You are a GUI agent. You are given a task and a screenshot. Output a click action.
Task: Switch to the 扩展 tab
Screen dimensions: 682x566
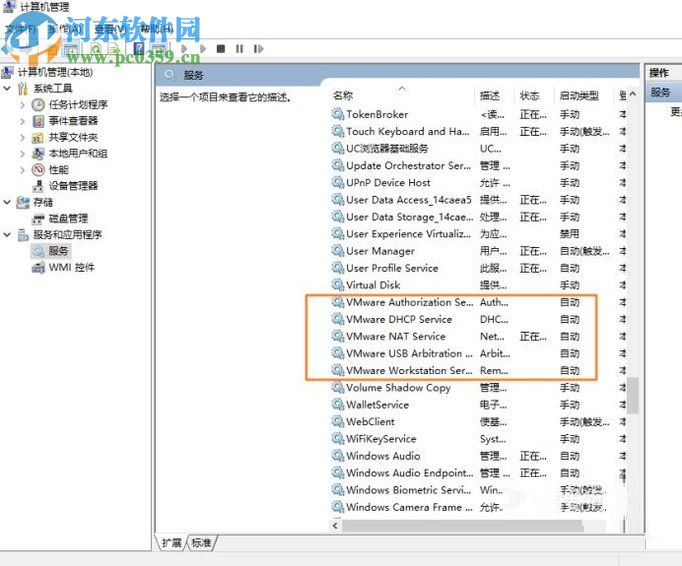point(171,543)
